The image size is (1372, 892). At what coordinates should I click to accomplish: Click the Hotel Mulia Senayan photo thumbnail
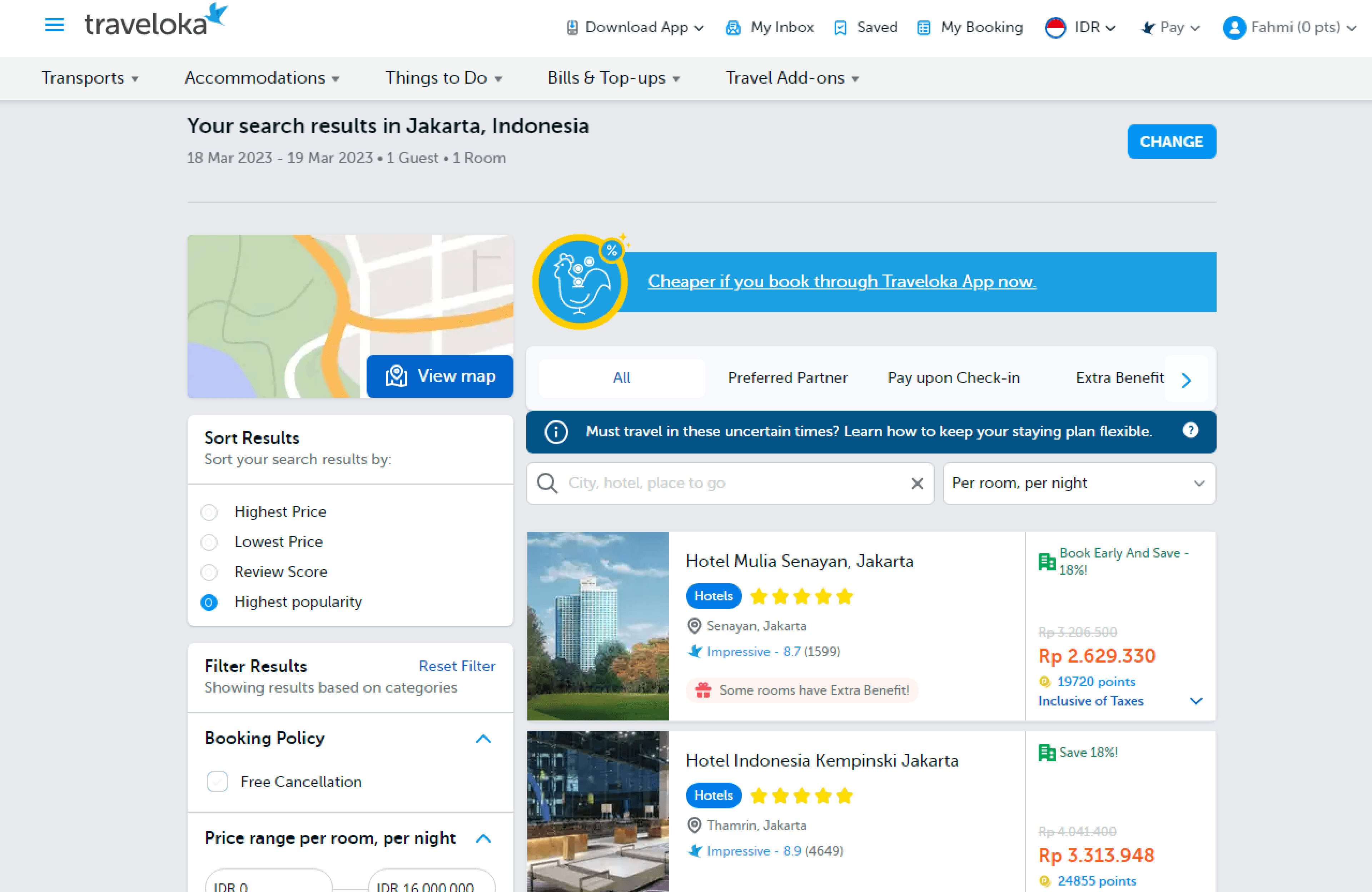point(598,626)
